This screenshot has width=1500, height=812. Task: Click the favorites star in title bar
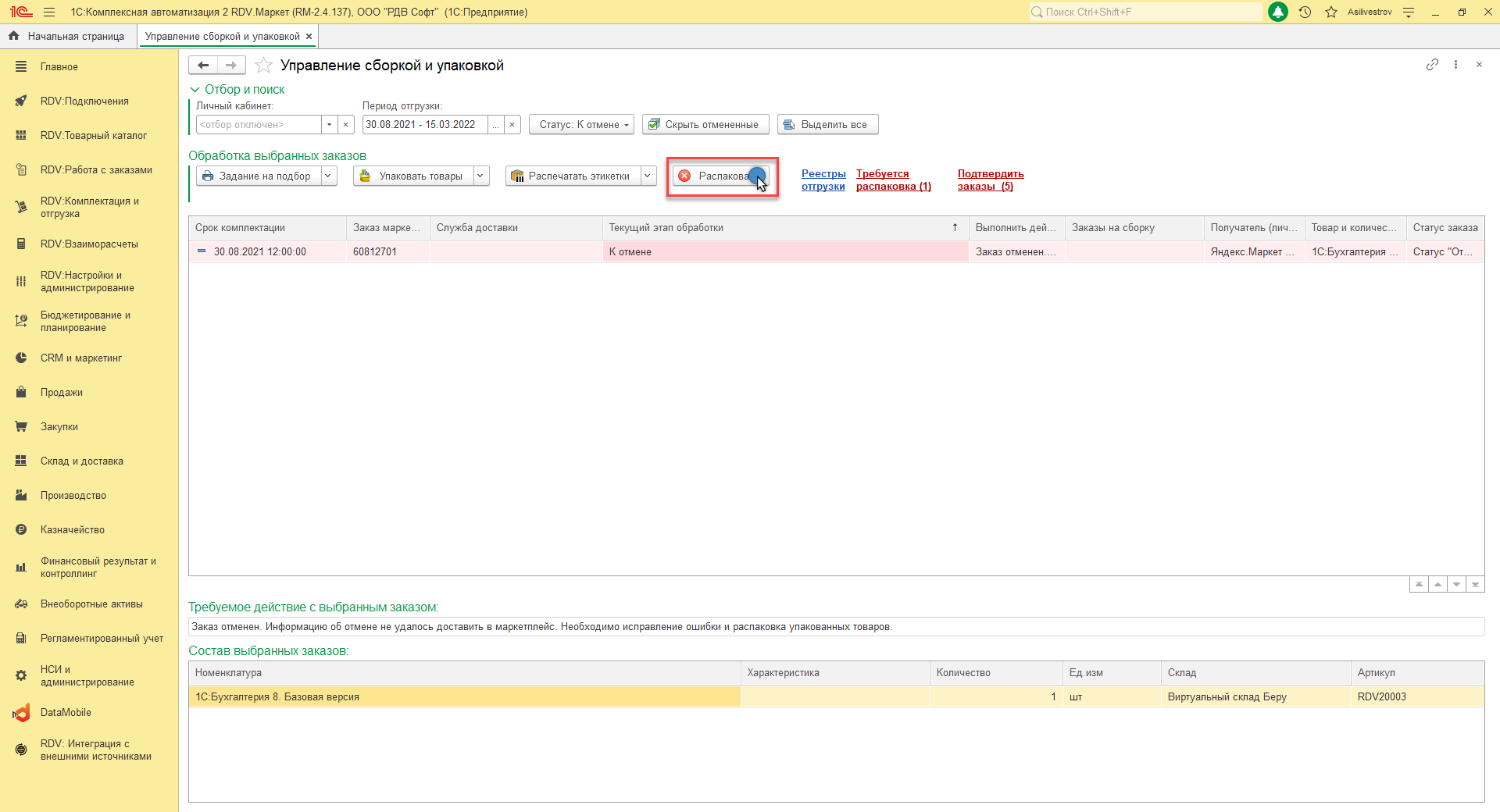pos(1331,12)
